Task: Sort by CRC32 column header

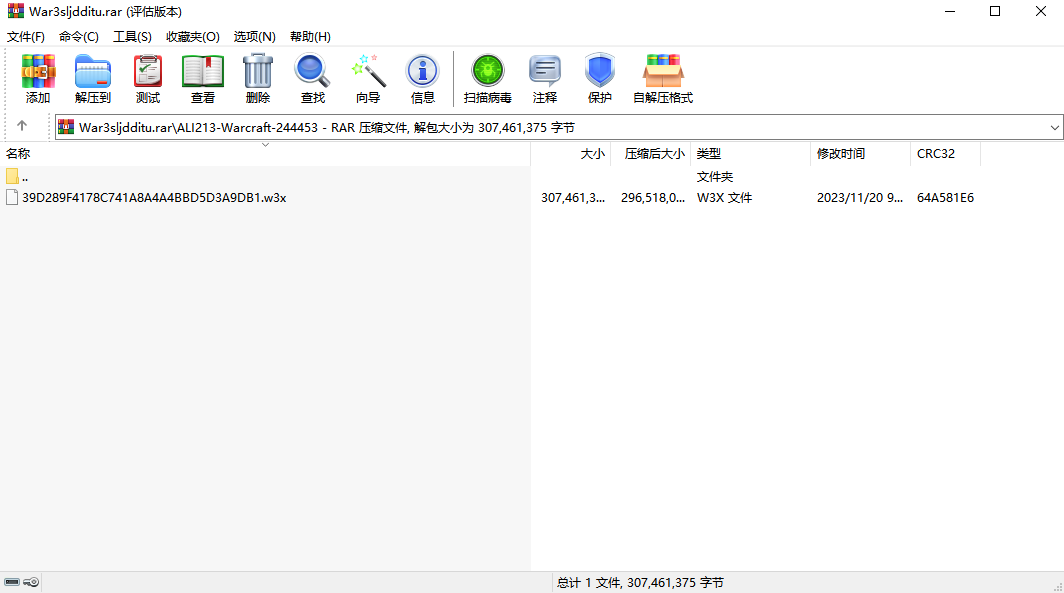Action: tap(945, 154)
